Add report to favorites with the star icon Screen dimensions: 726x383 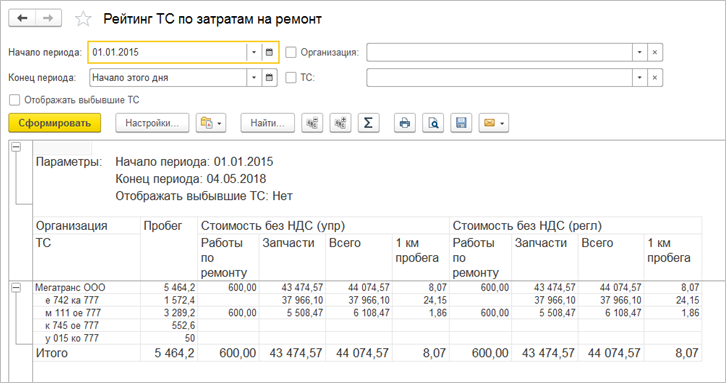point(83,19)
